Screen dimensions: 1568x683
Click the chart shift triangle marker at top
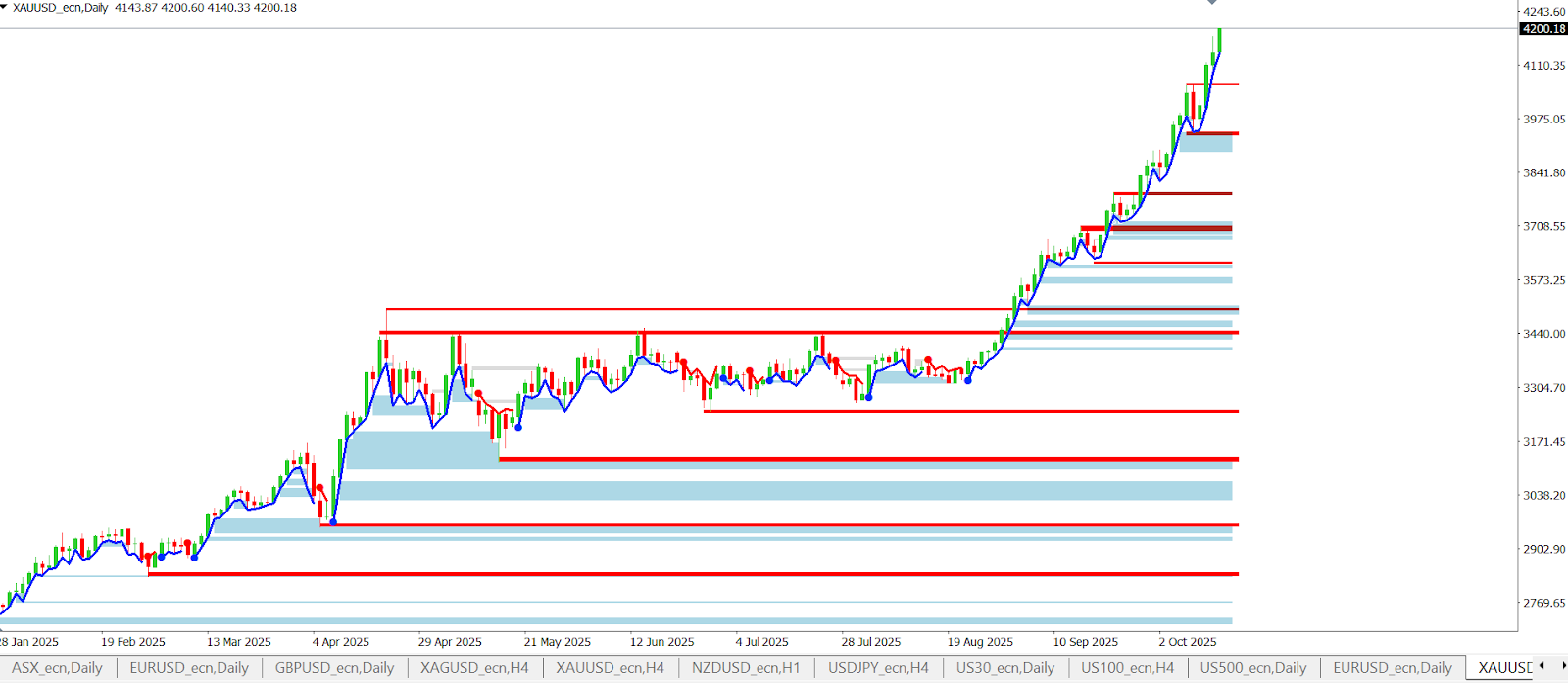pyautogui.click(x=1212, y=3)
